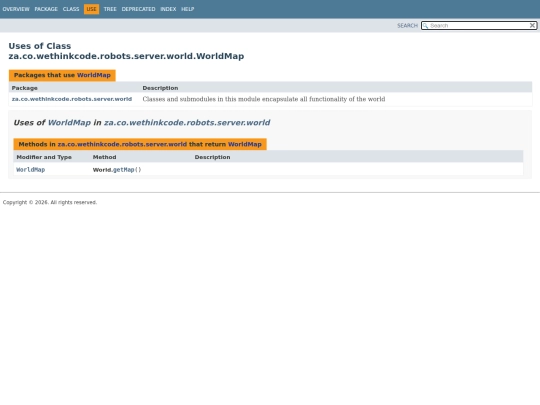The image size is (540, 405).
Task: Click the 'Modifier and Type' column header
Action: tap(44, 157)
